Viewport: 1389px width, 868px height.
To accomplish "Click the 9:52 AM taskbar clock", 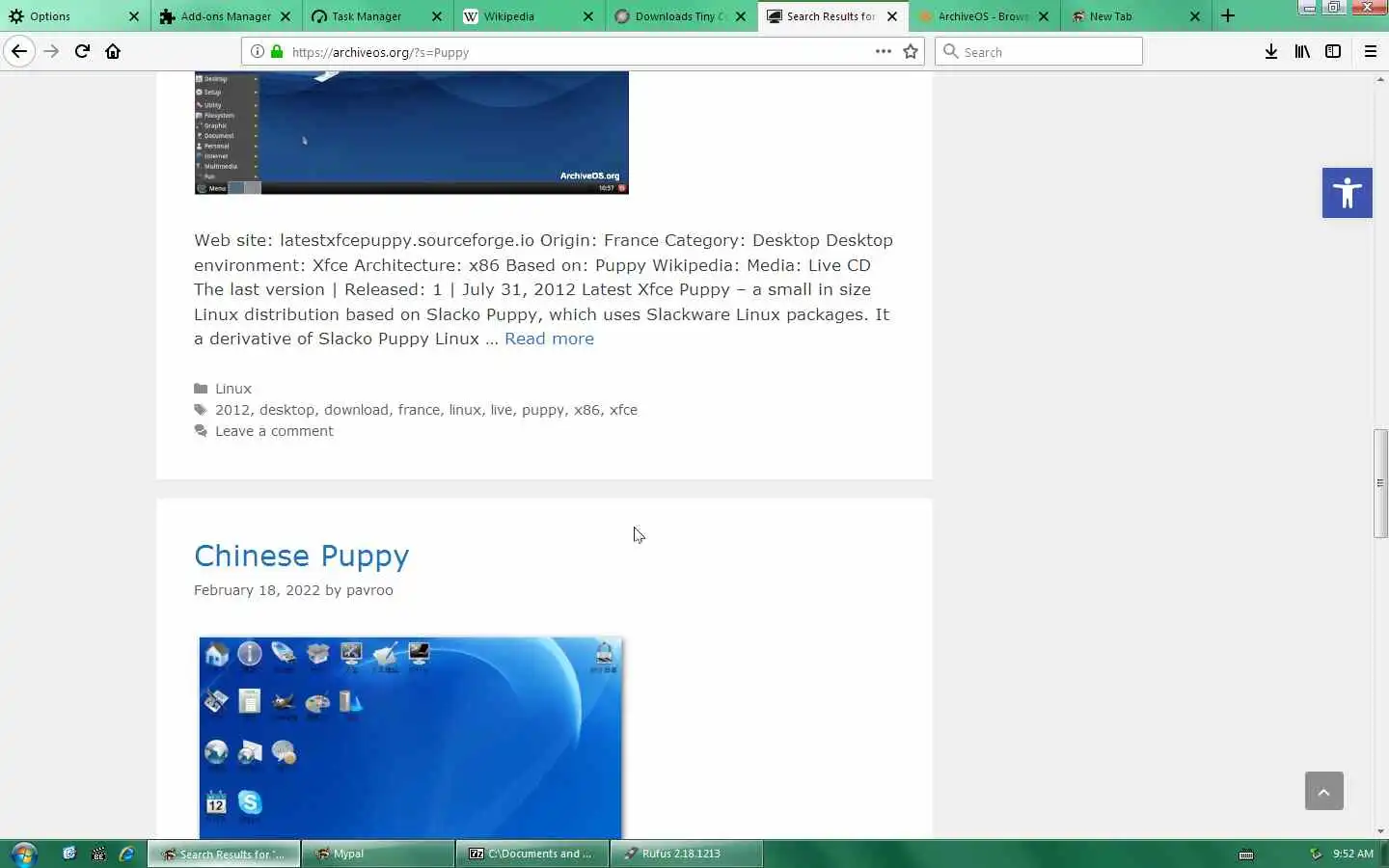I will coord(1352,854).
